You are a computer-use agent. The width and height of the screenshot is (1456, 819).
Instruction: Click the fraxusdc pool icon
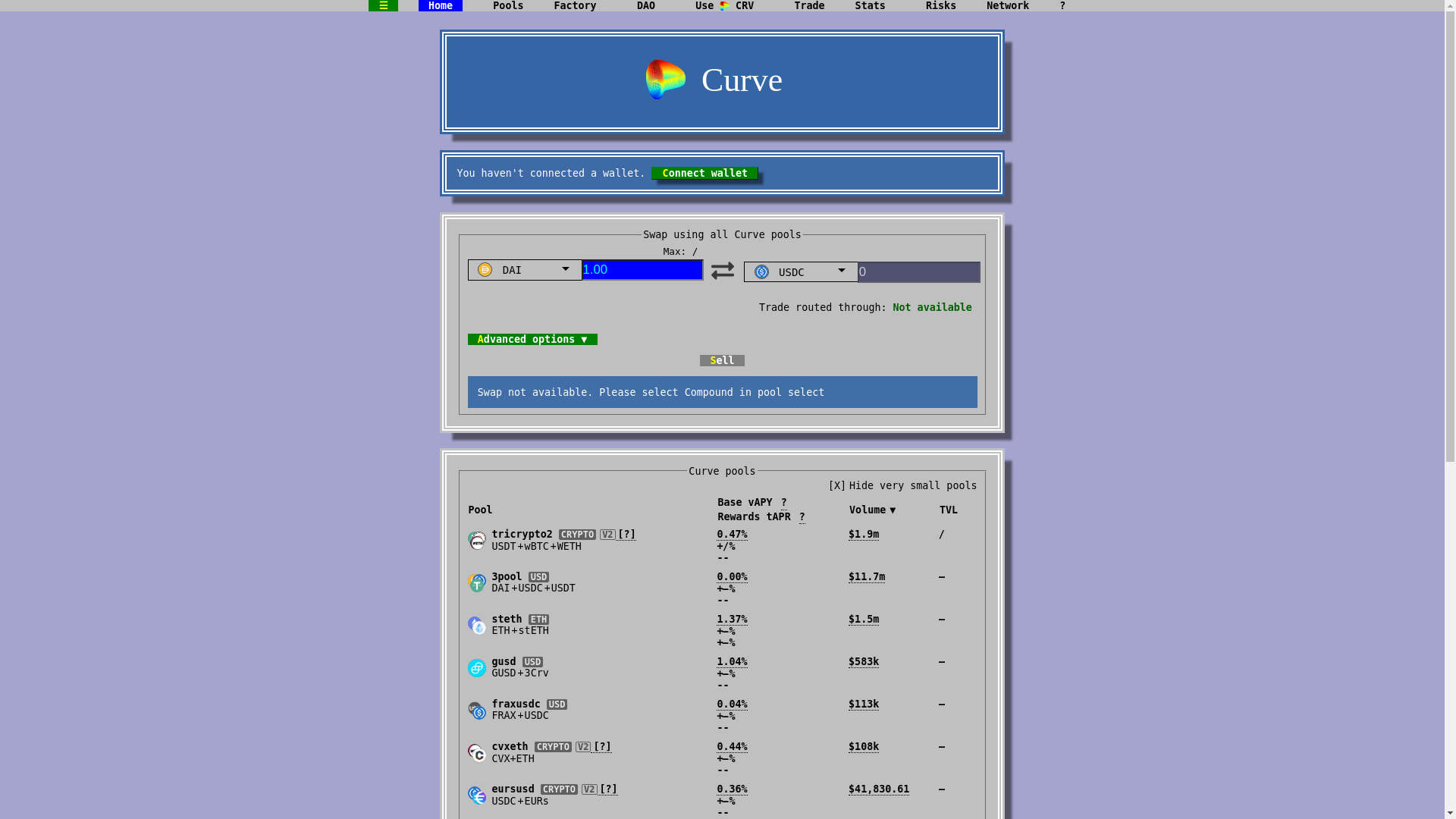pyautogui.click(x=477, y=710)
